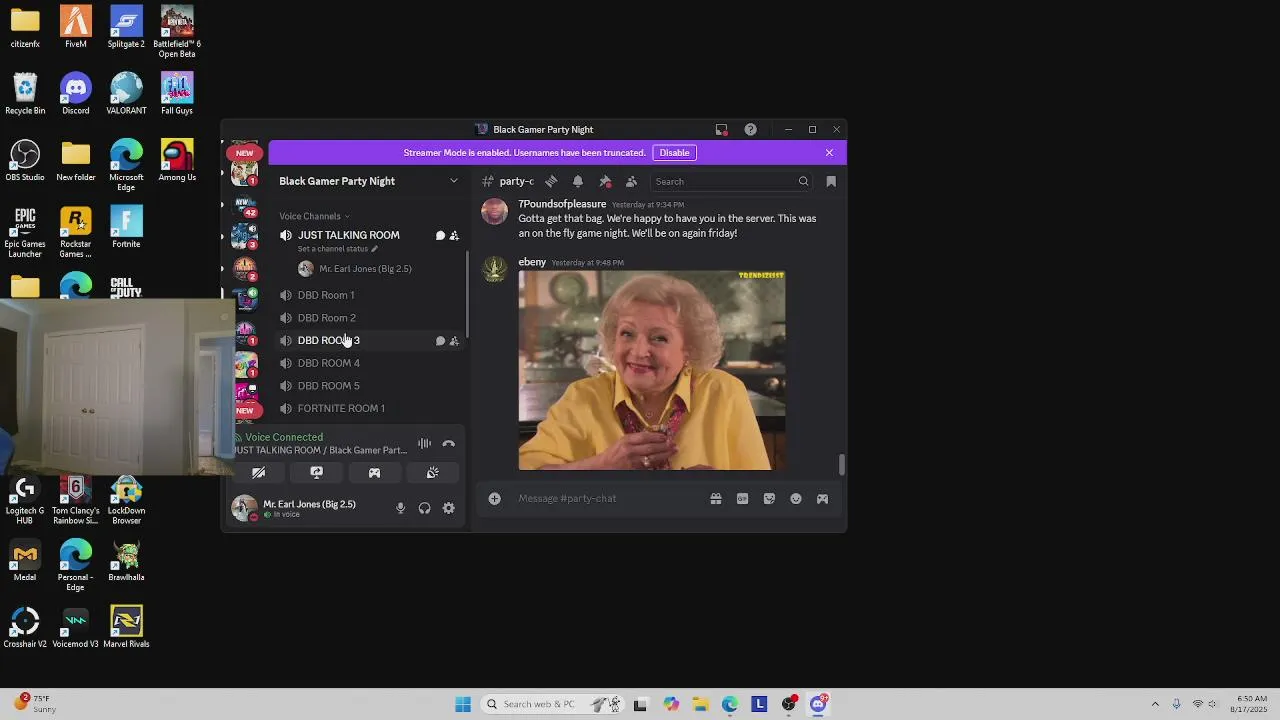Open notification settings bell icon
1280x720 pixels.
tap(578, 181)
